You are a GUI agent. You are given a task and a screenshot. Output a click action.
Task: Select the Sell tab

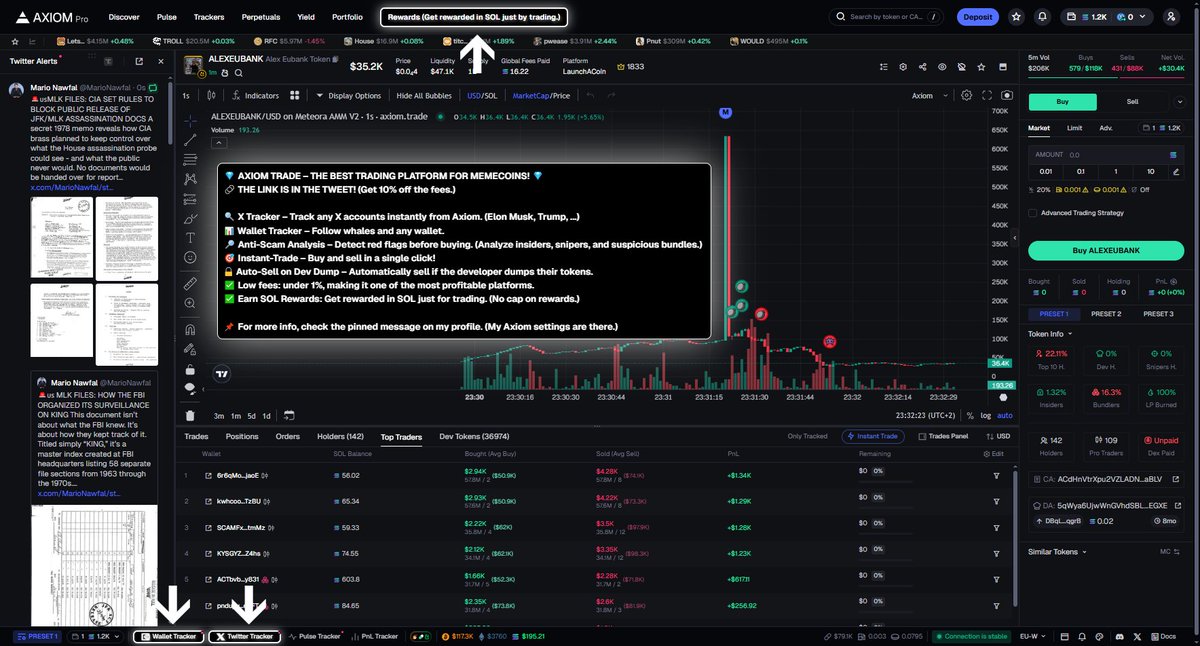coord(1132,101)
